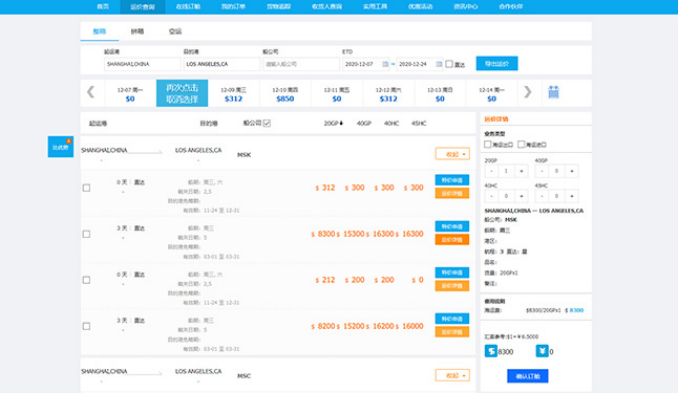Deselect the highlighted blue date cell
Viewport: 678px width, 394px height.
click(x=182, y=93)
